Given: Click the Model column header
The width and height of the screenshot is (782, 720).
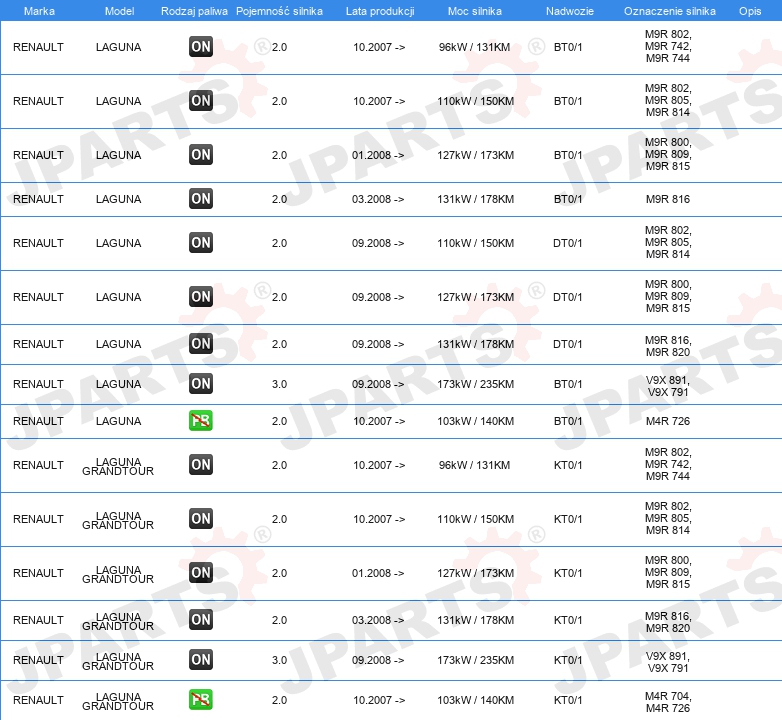Looking at the screenshot, I should pyautogui.click(x=119, y=11).
